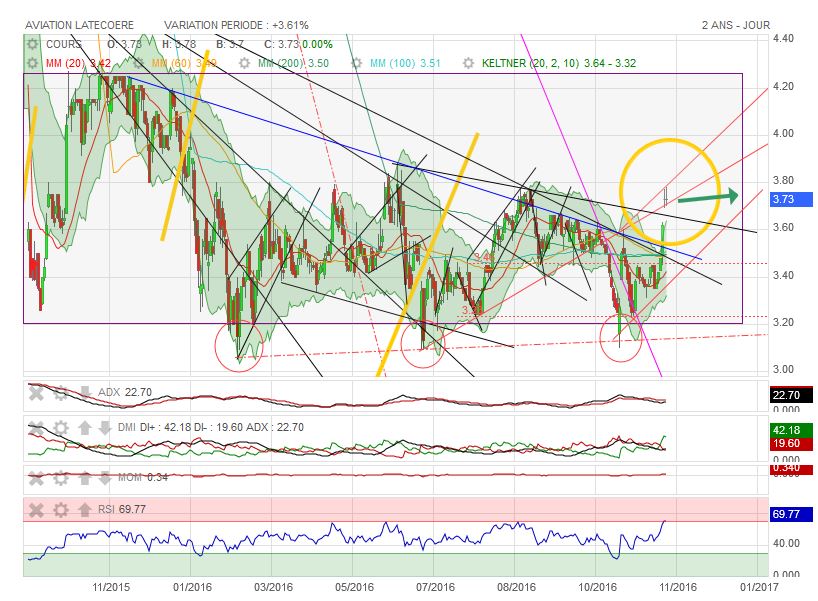Click the 01/2016 date on time axis
This screenshot has height=601, width=818.
193,587
